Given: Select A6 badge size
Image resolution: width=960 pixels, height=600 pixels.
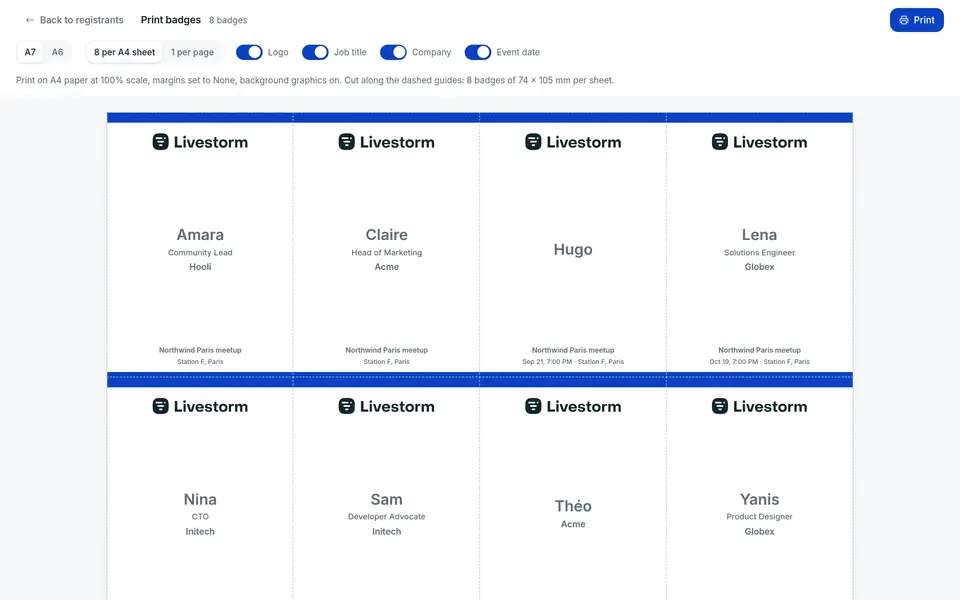Looking at the screenshot, I should click(x=57, y=52).
